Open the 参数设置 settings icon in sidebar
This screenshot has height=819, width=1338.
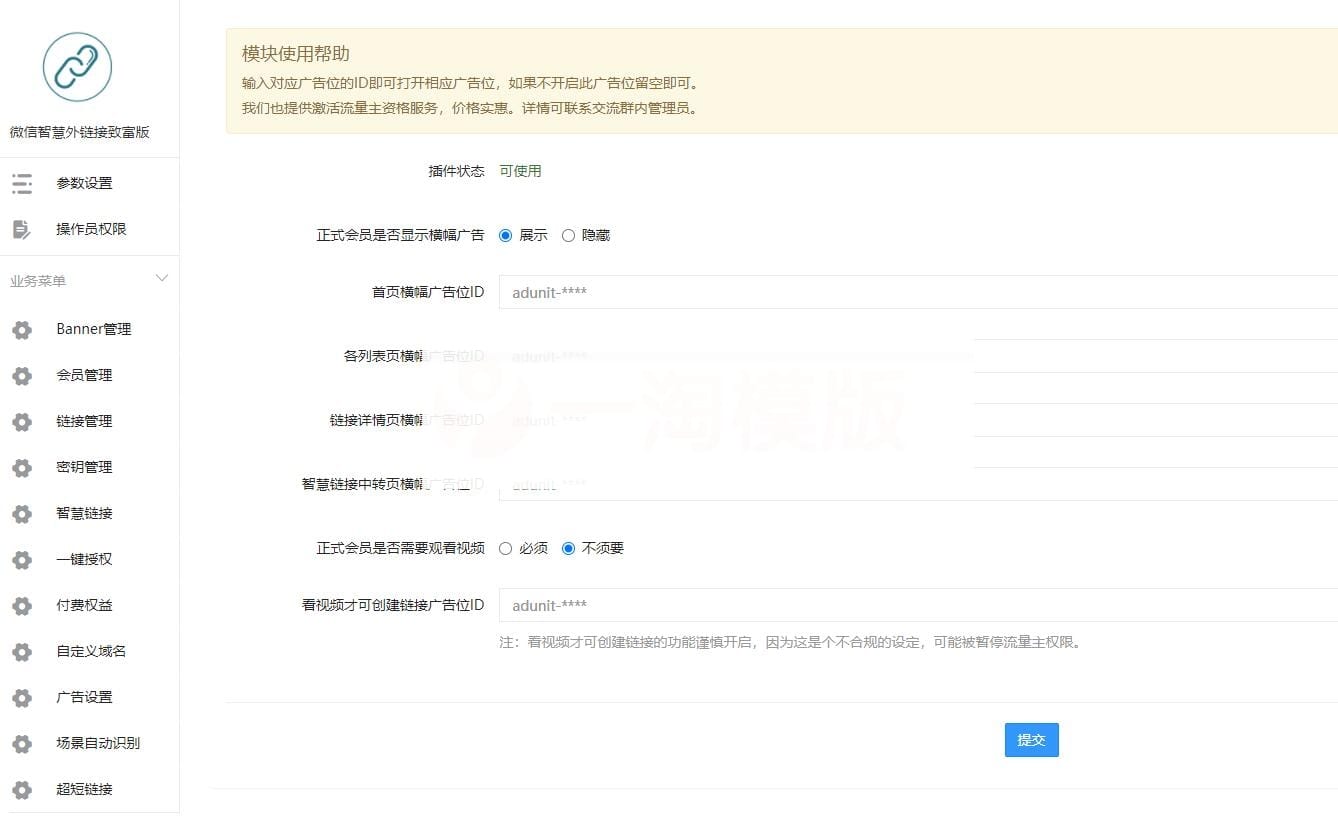(21, 183)
